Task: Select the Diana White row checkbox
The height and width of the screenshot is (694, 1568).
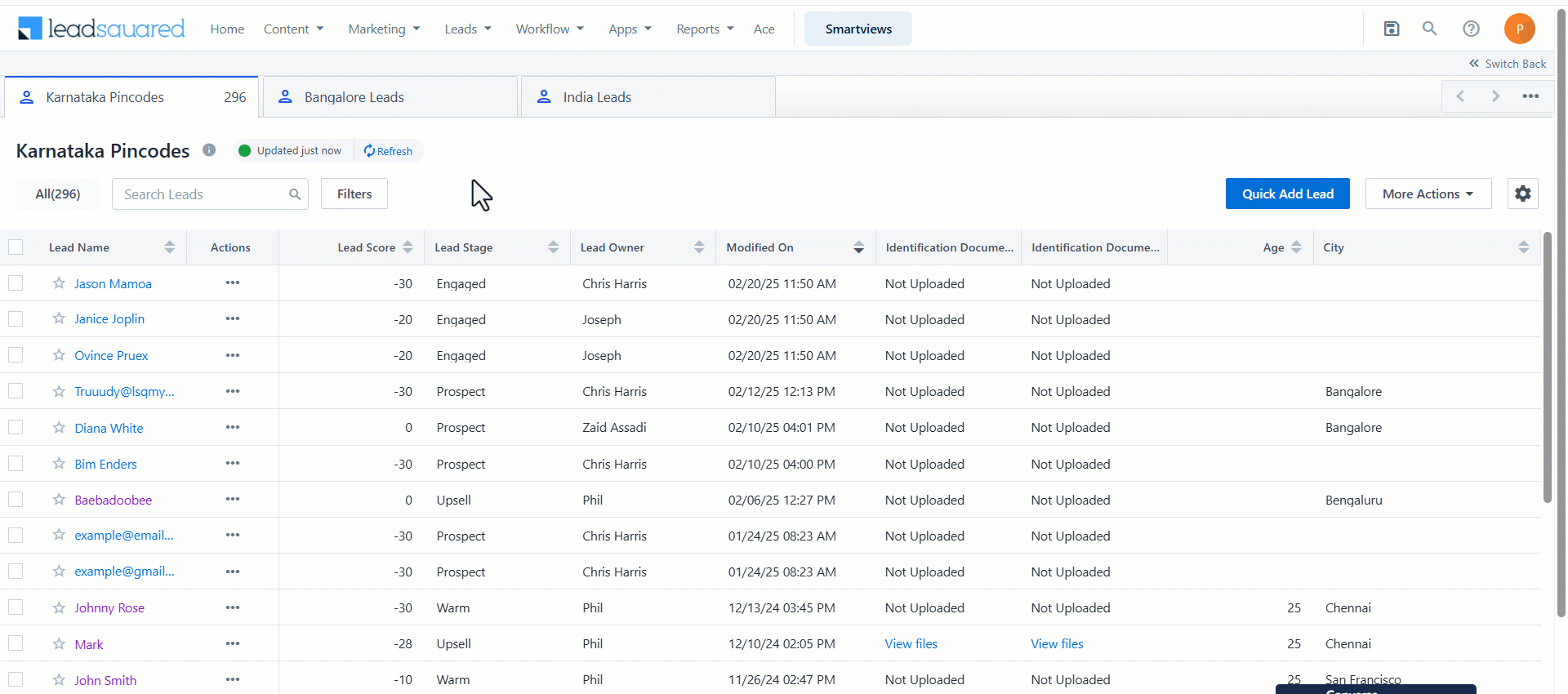Action: pos(16,427)
